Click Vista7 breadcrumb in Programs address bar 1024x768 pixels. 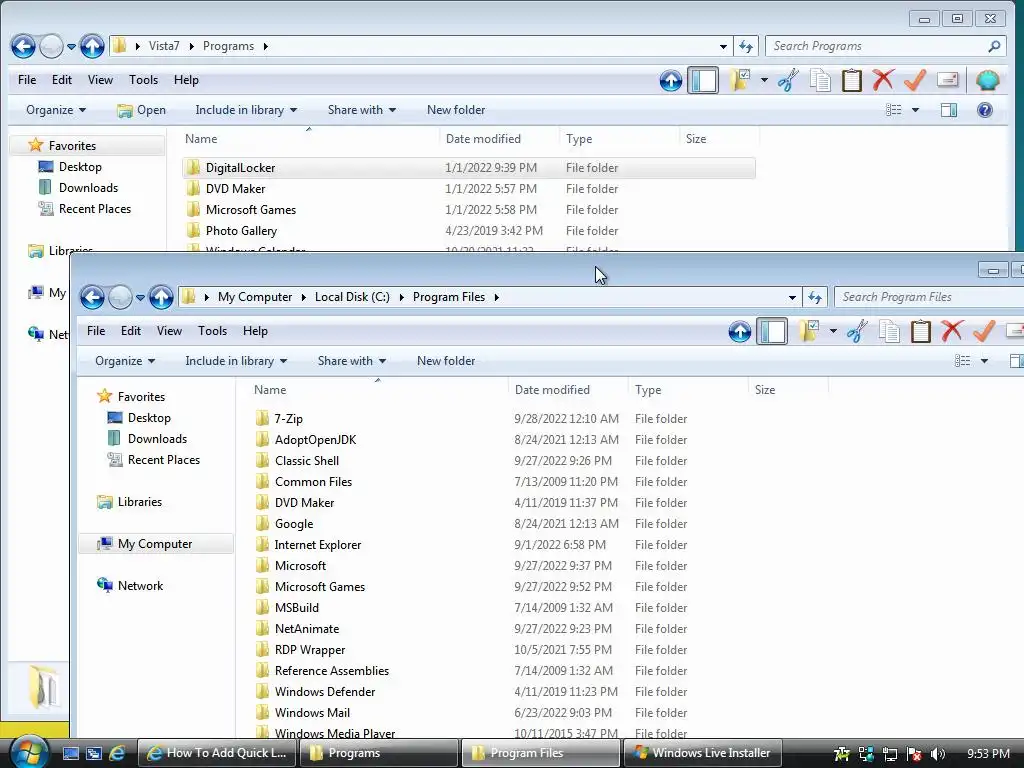(x=164, y=46)
